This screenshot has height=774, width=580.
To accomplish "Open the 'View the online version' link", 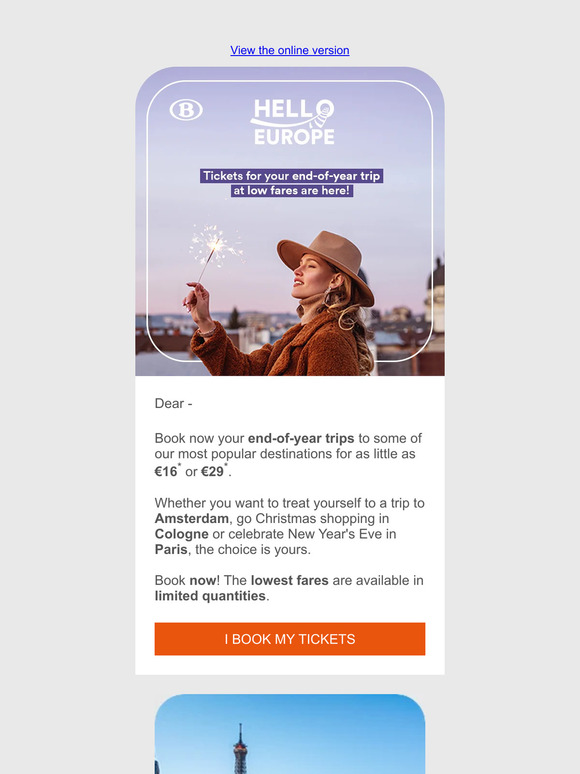I will [290, 50].
